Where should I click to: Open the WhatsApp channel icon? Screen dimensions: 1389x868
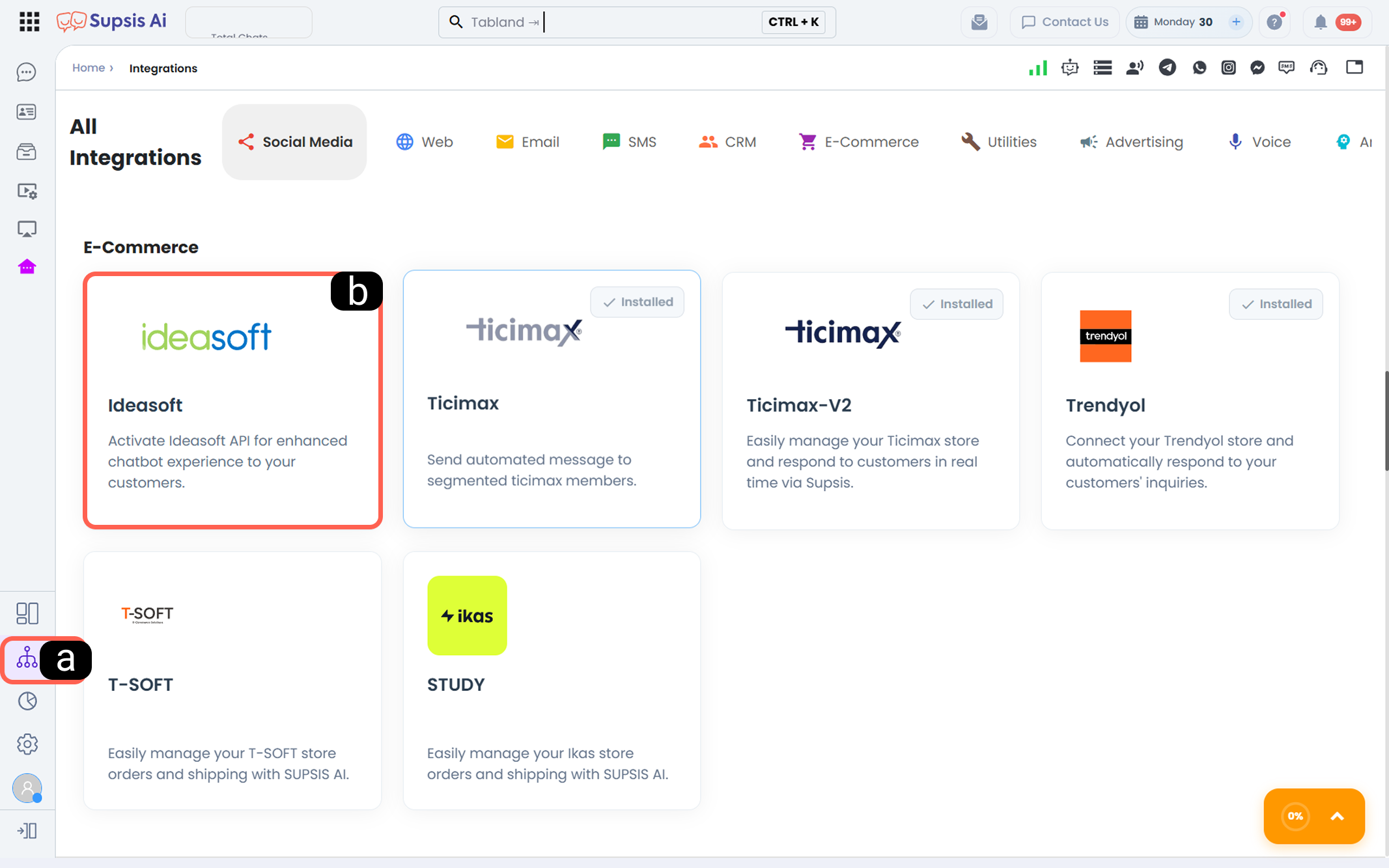(x=1200, y=68)
